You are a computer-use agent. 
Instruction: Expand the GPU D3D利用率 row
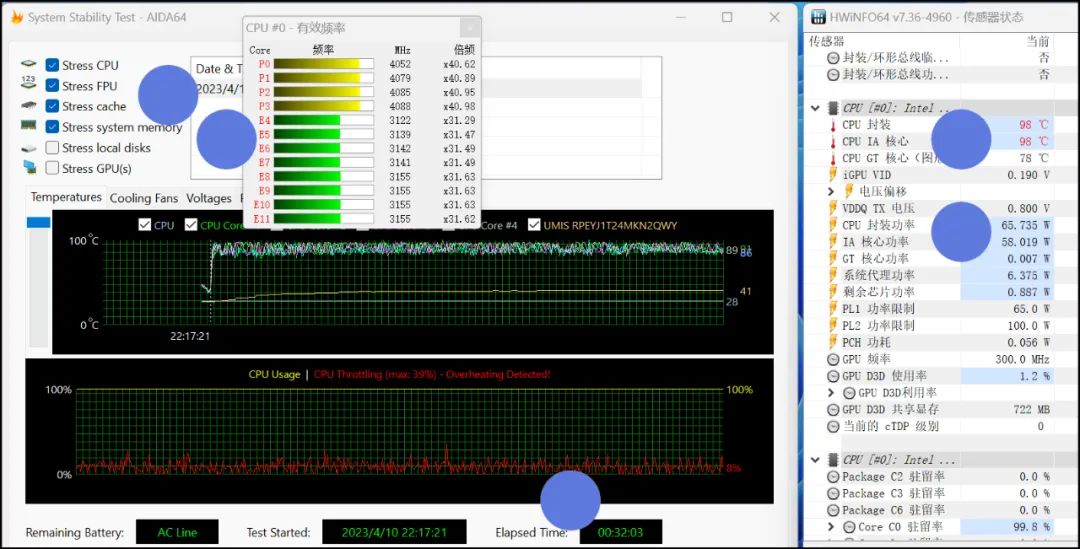coord(831,393)
